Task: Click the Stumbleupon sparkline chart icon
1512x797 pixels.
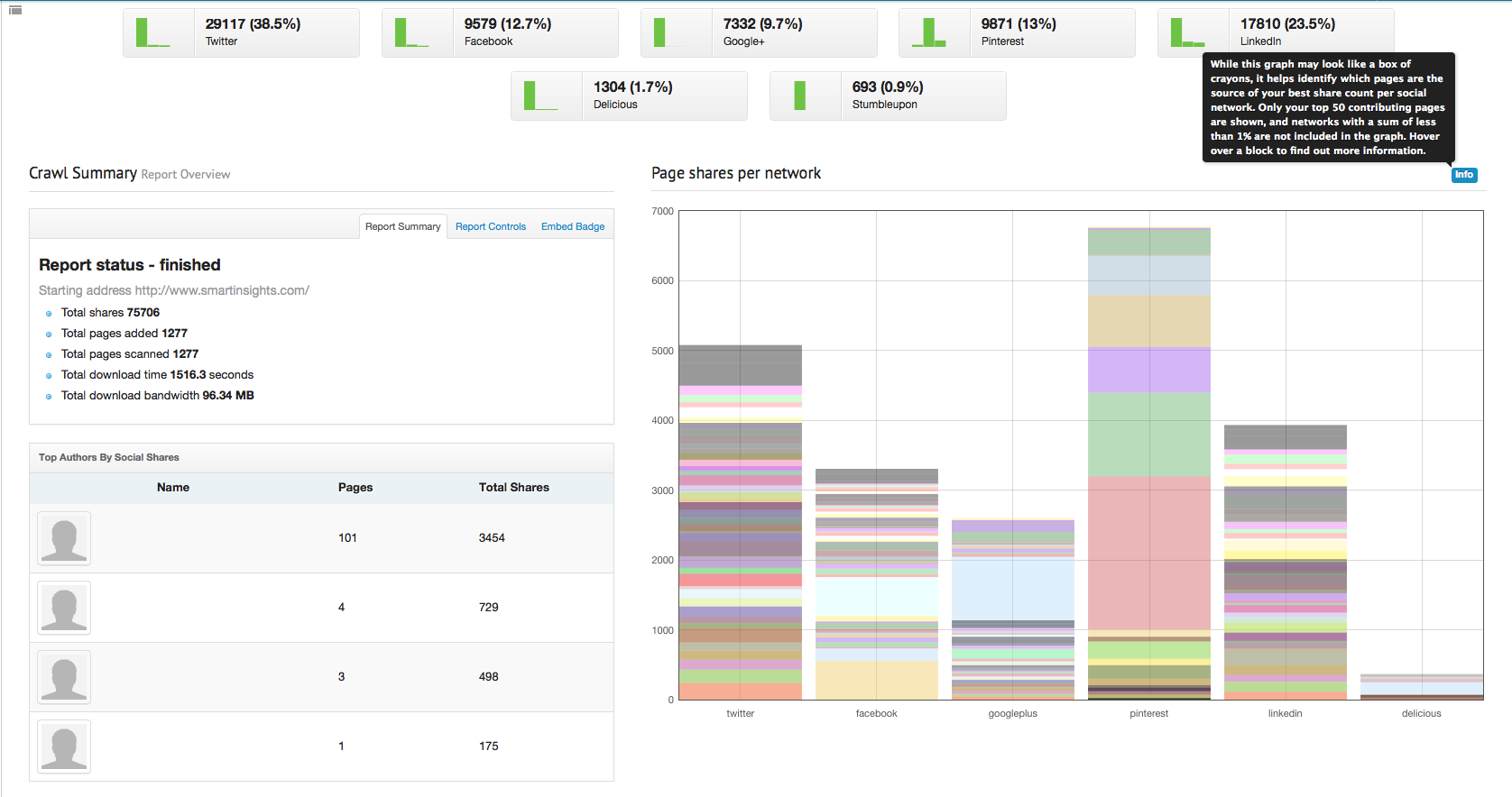Action: click(x=800, y=96)
